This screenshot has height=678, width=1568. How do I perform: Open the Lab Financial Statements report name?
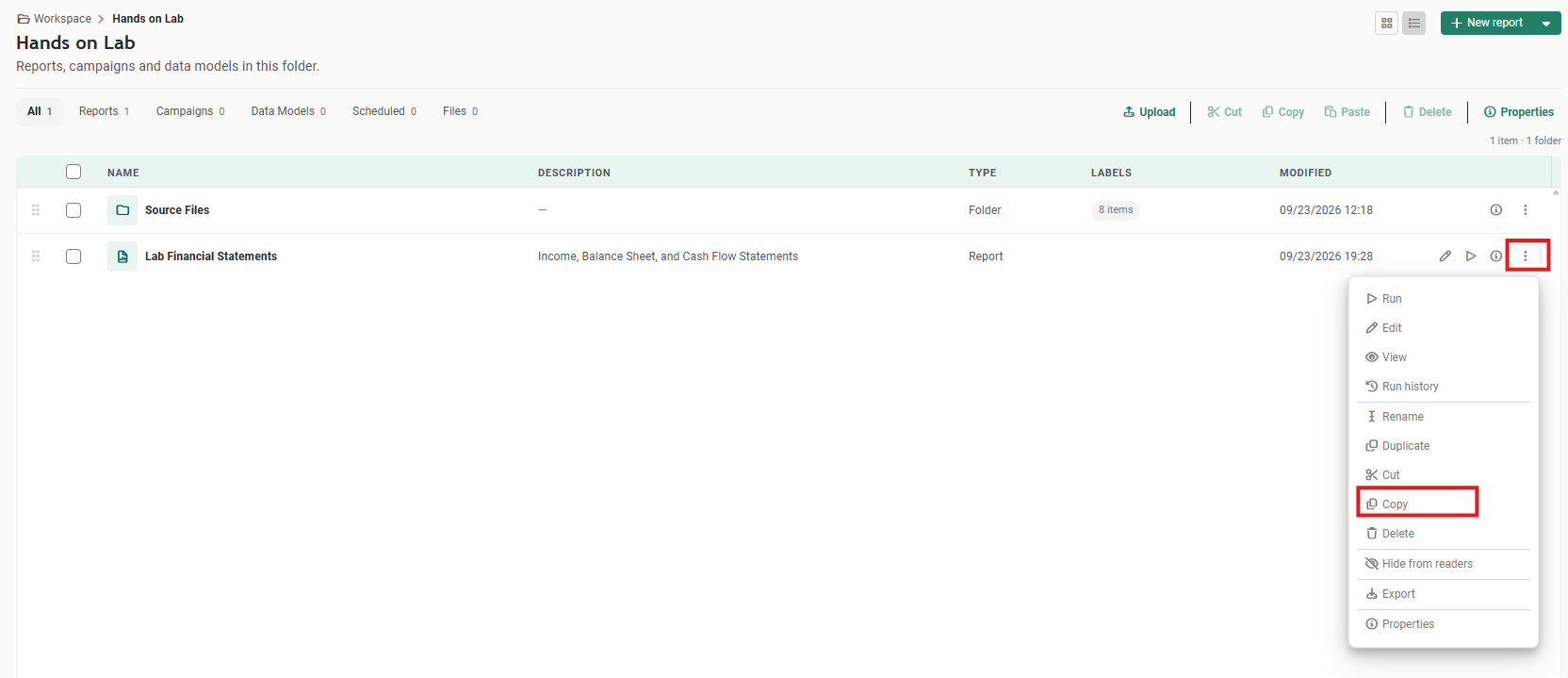point(211,256)
